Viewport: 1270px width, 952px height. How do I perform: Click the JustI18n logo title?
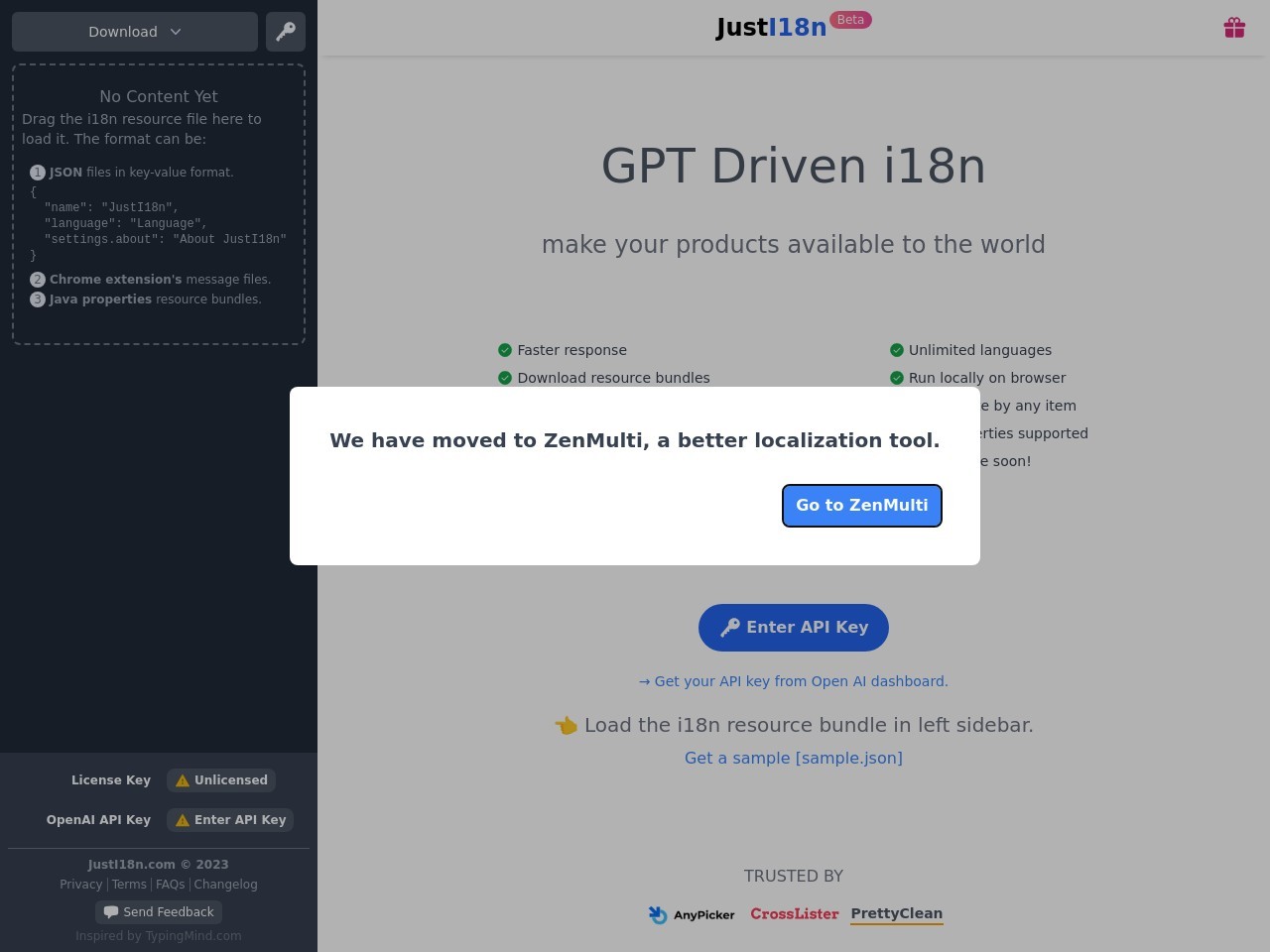click(771, 28)
